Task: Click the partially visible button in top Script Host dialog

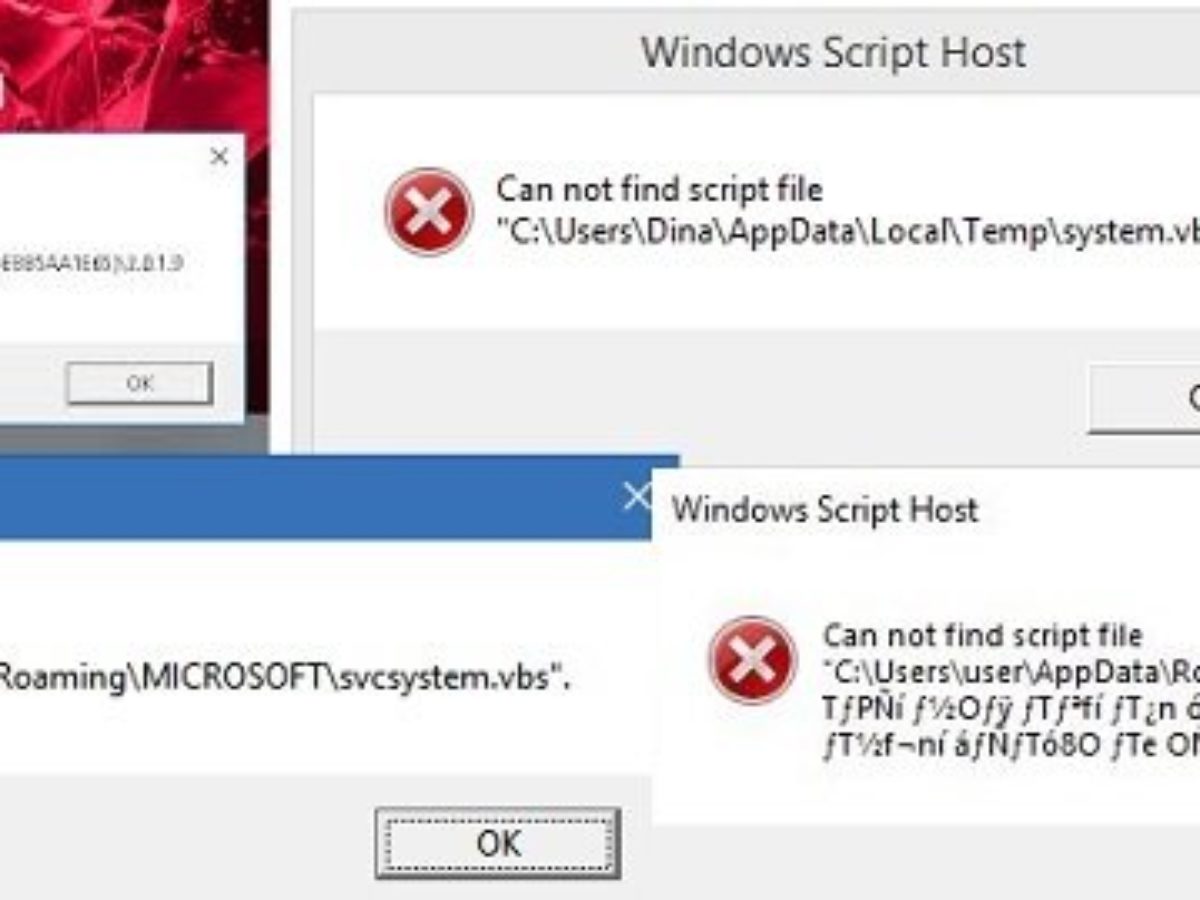Action: [1145, 398]
